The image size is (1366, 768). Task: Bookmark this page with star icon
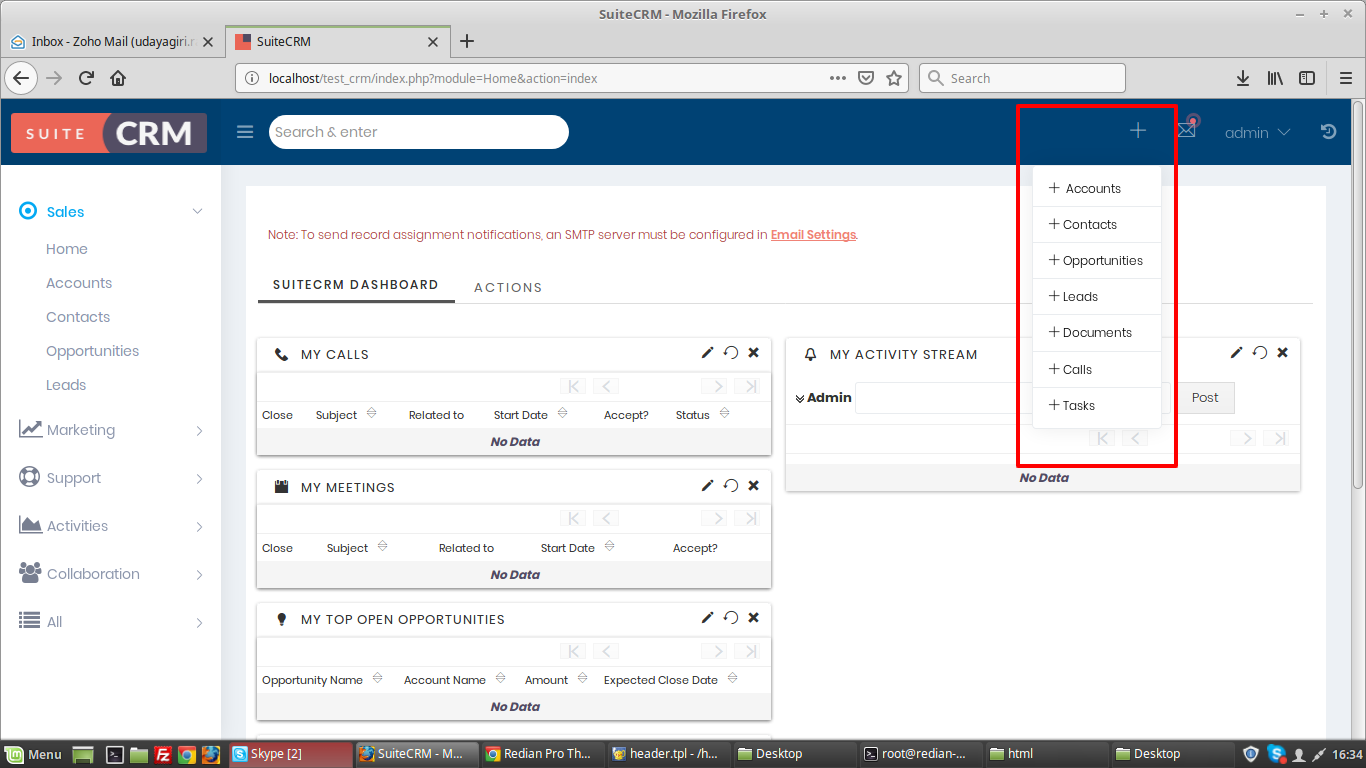894,78
